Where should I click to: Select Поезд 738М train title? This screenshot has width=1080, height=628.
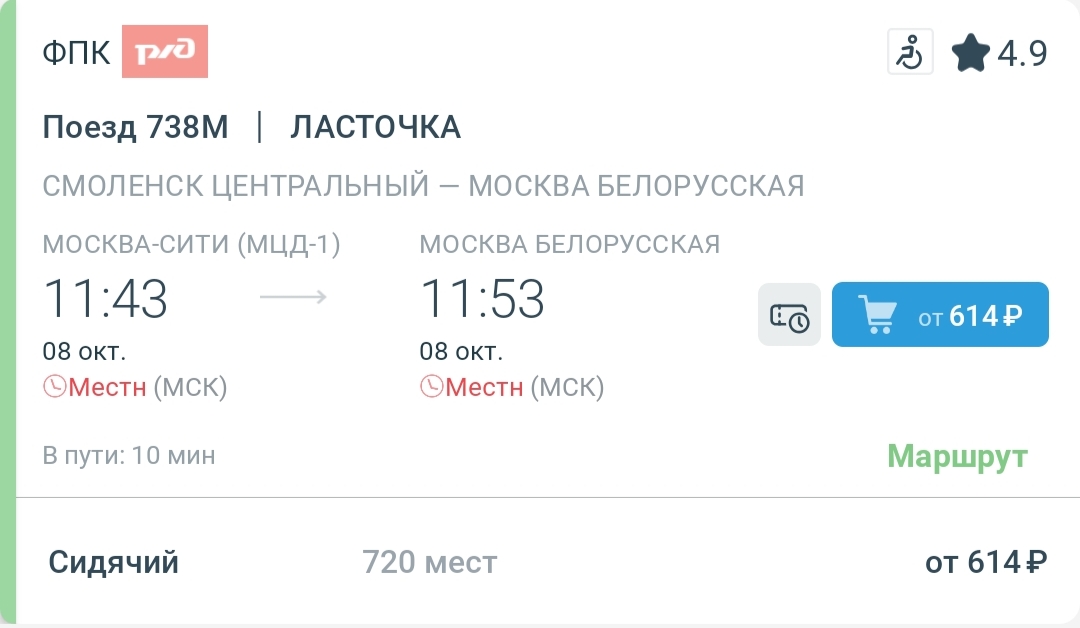(135, 127)
